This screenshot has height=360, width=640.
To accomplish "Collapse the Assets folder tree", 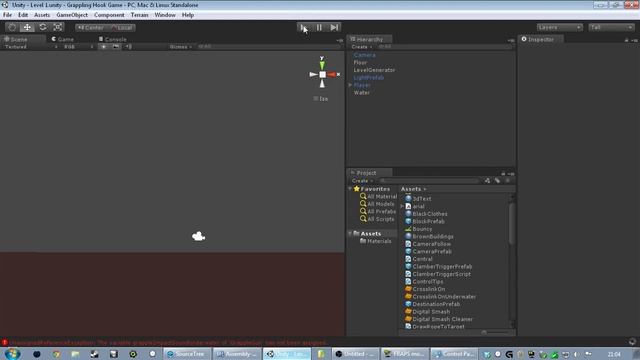I will [350, 233].
